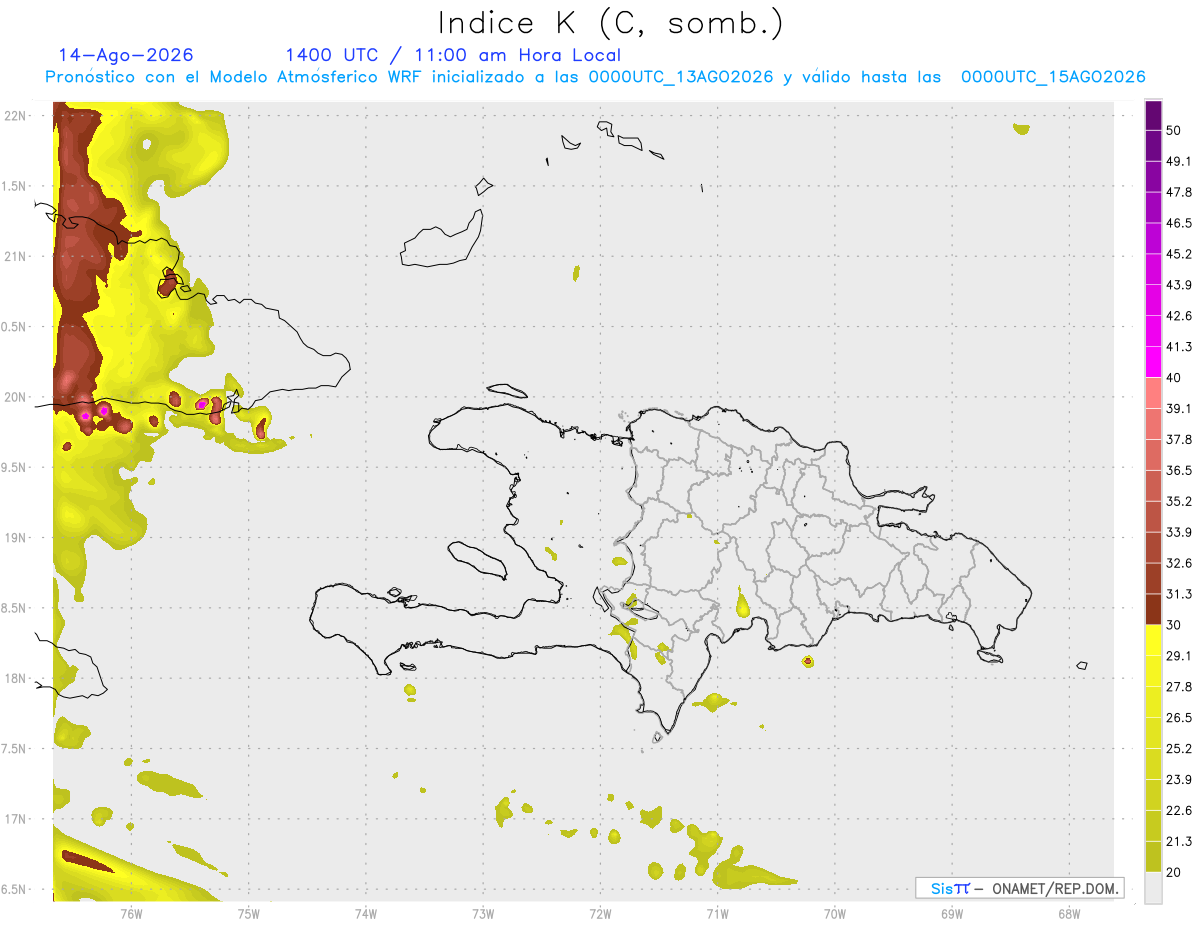Select the "32.6" colorbar value

click(1179, 563)
